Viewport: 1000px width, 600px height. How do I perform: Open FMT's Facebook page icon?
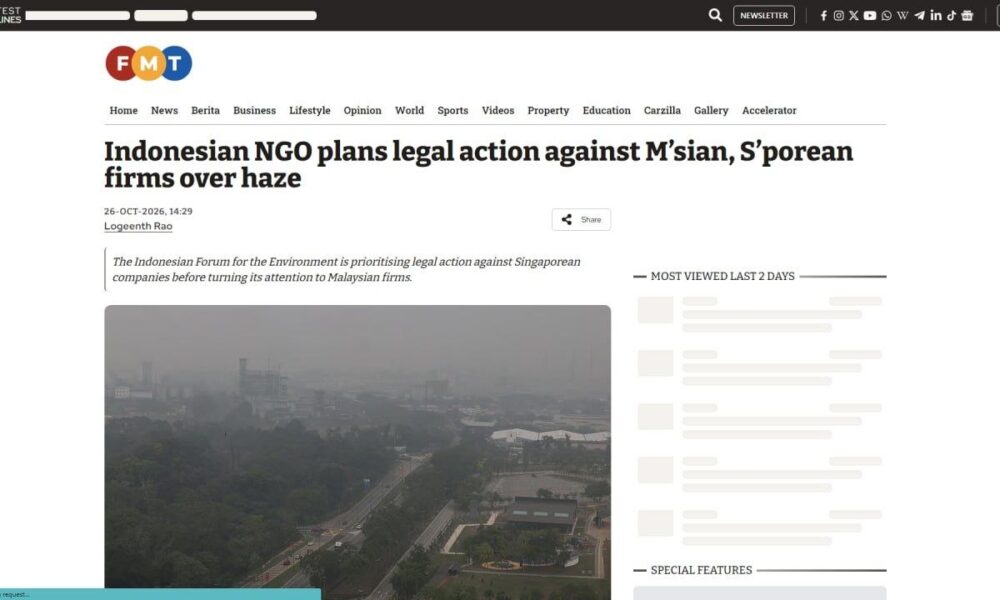click(823, 15)
